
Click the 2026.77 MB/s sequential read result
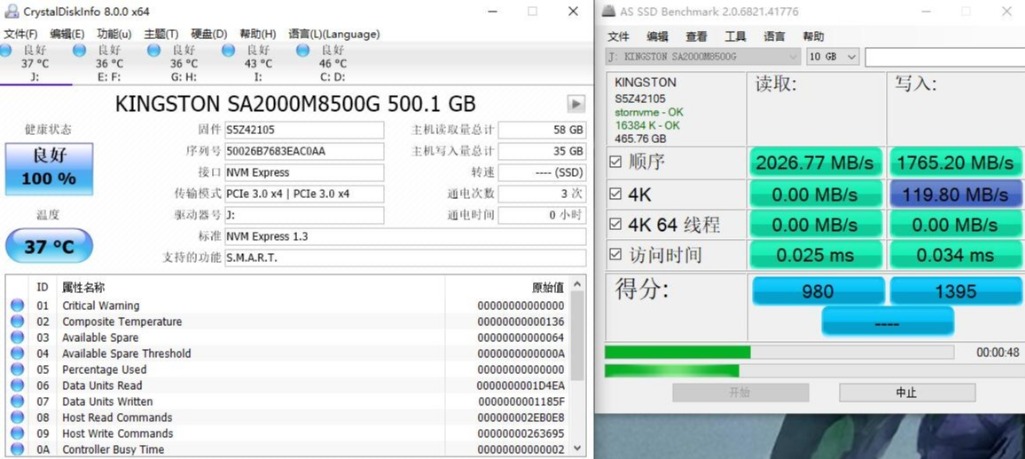815,162
